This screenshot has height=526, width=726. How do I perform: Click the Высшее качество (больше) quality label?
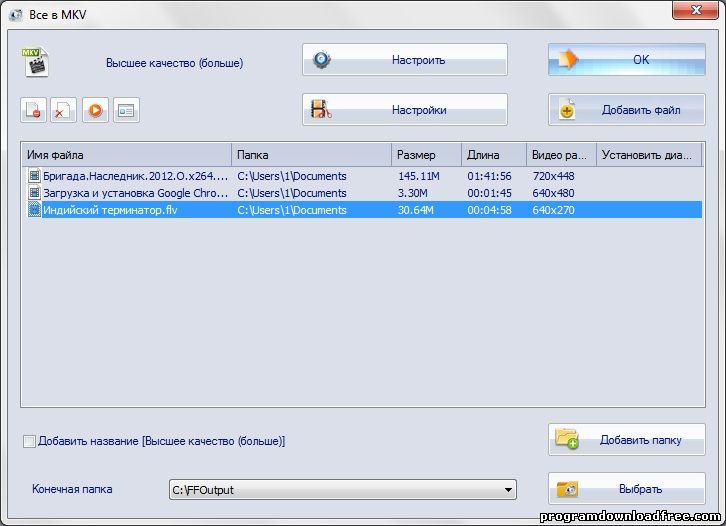click(175, 63)
